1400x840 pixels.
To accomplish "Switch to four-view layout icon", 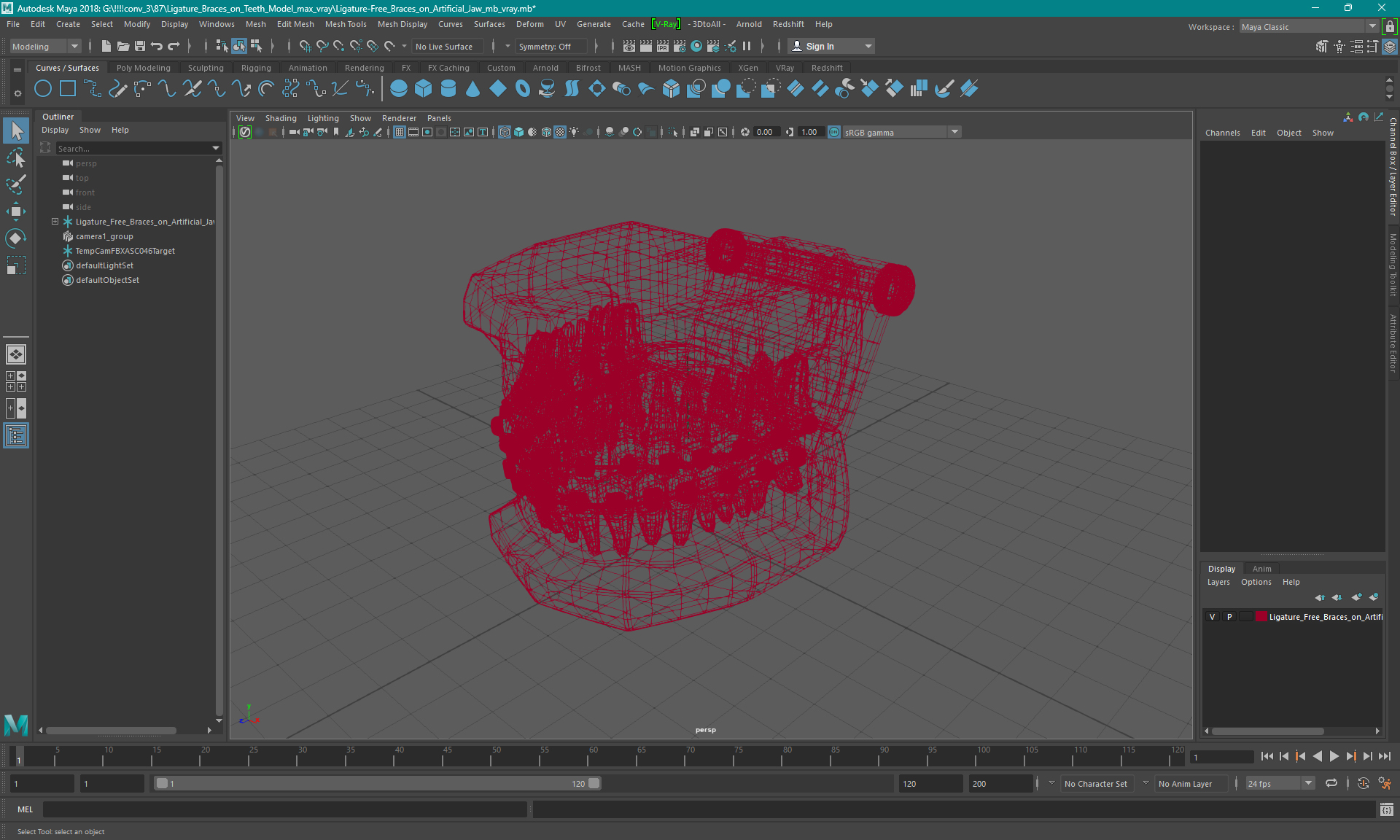I will pyautogui.click(x=16, y=381).
